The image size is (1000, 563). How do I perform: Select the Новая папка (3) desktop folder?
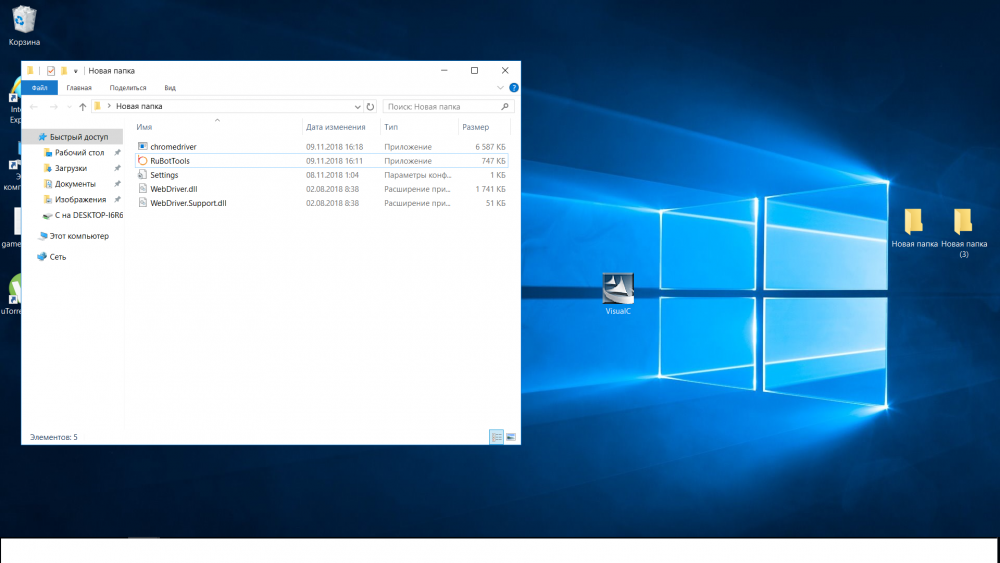[x=963, y=222]
